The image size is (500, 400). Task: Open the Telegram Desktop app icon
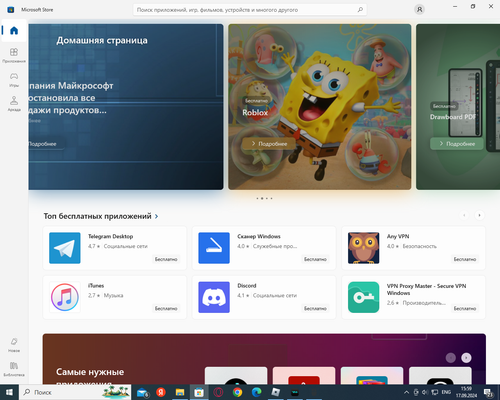coord(65,248)
